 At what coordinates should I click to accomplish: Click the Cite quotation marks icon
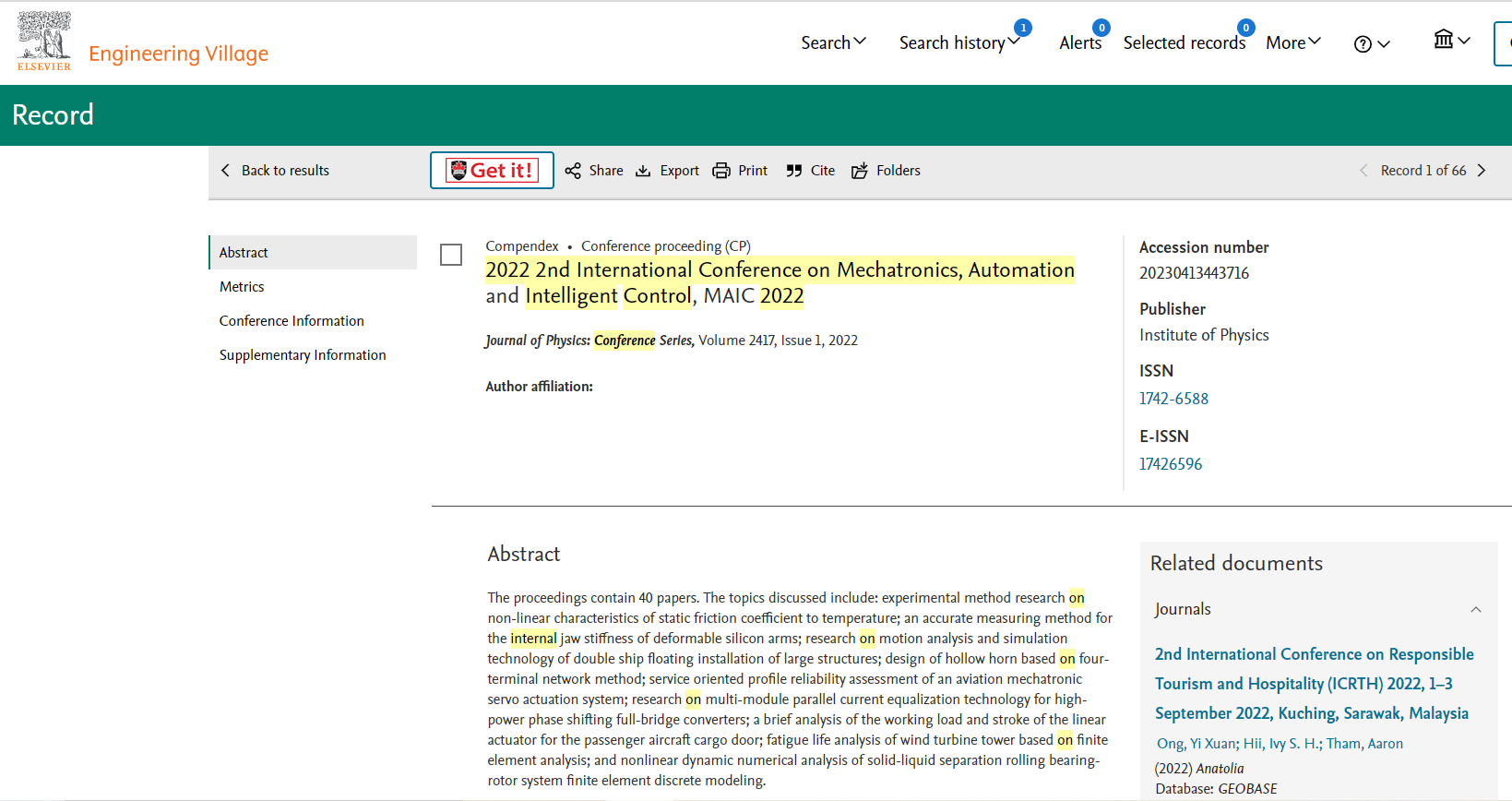793,171
